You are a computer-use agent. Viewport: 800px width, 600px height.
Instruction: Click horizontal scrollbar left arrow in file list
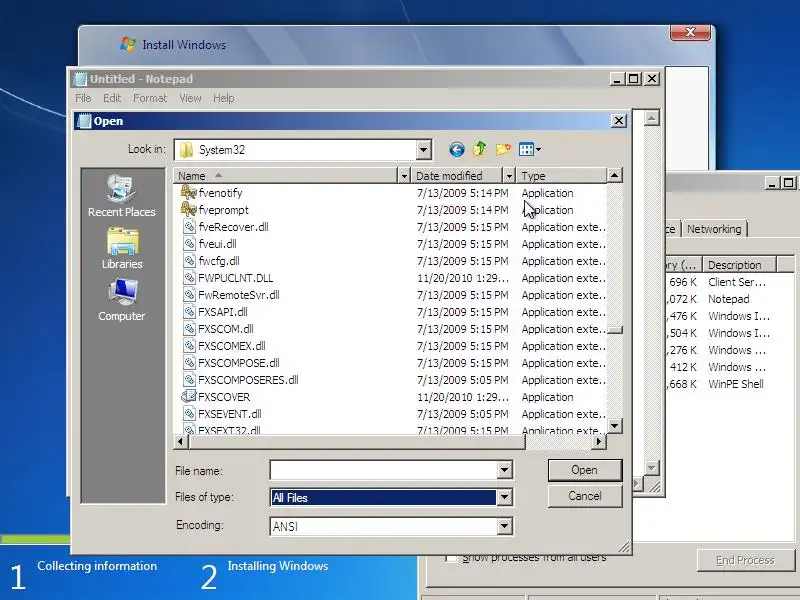[181, 441]
